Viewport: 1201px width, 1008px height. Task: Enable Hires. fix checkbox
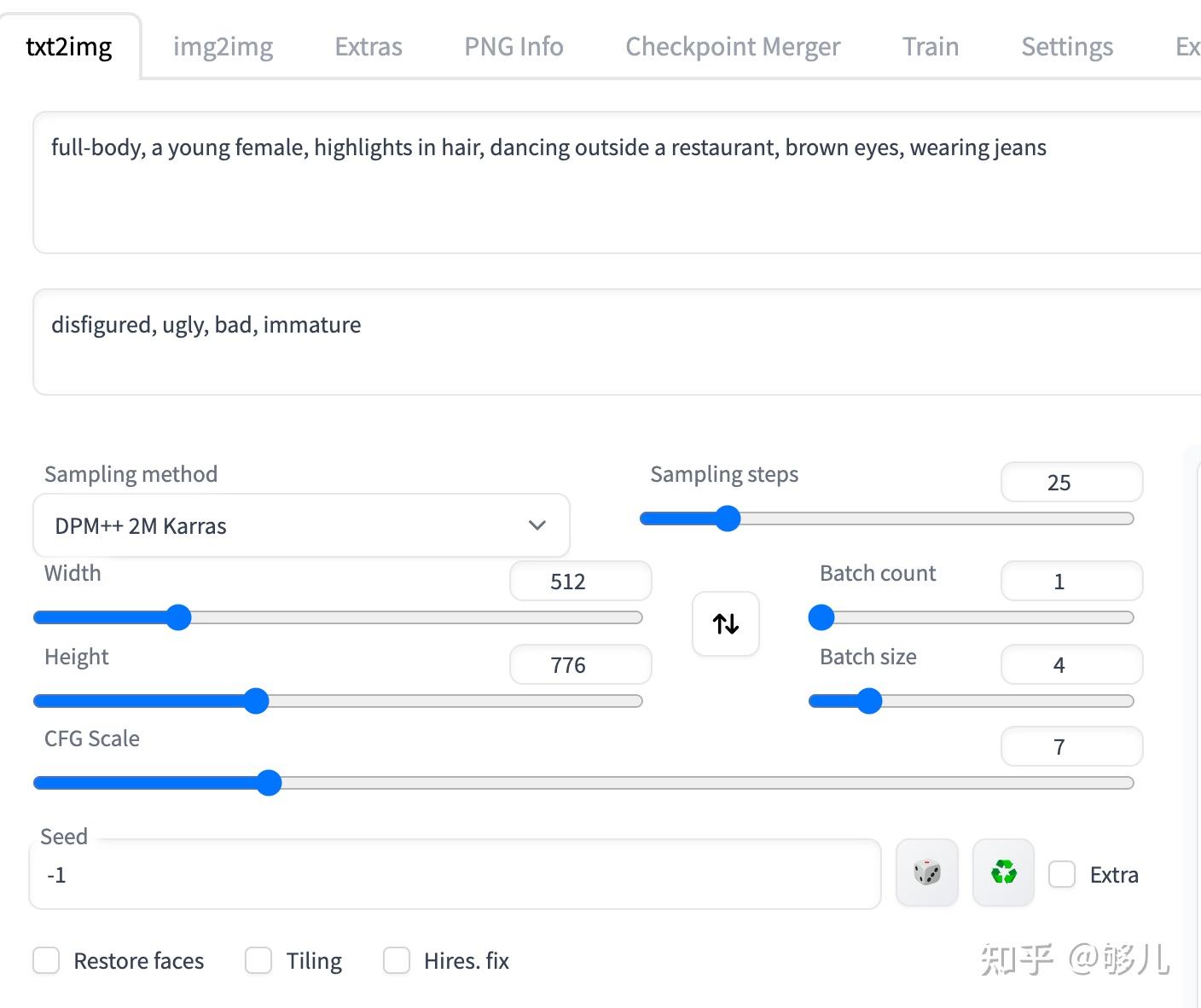397,961
